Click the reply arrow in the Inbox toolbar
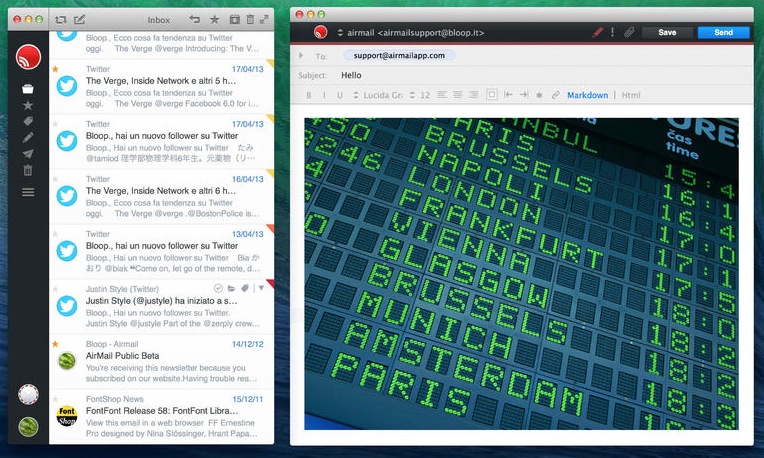This screenshot has height=458, width=764. point(194,19)
